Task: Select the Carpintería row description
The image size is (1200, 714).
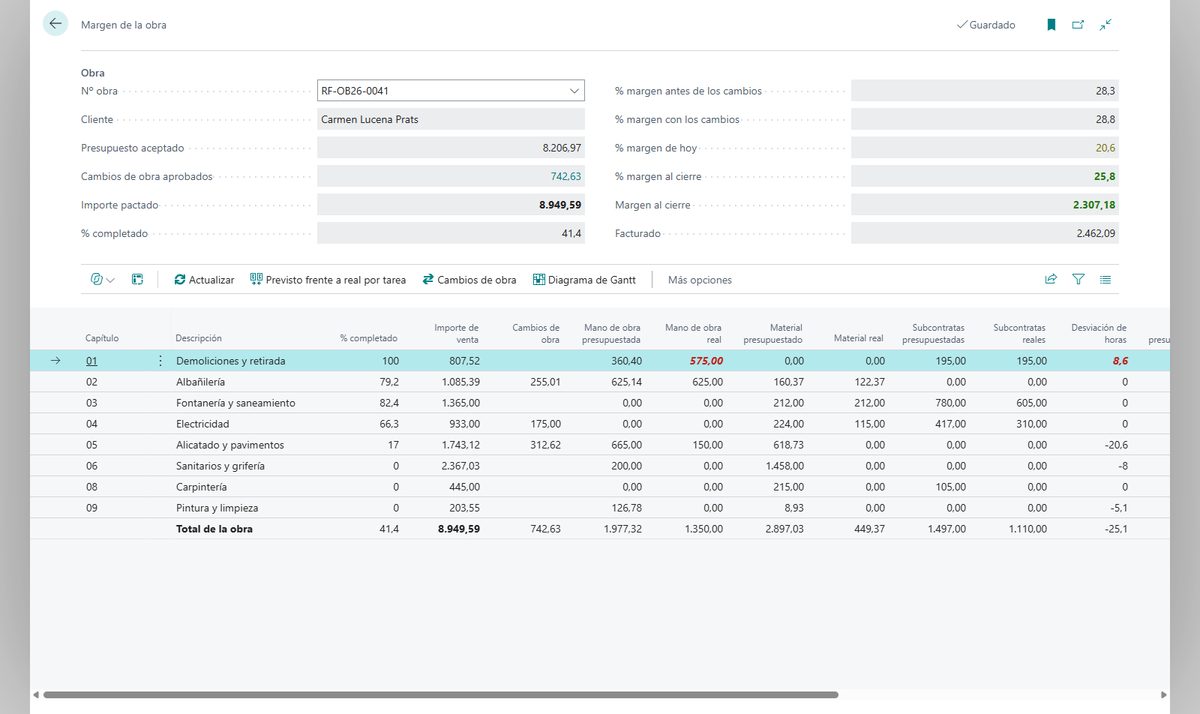Action: (x=201, y=487)
